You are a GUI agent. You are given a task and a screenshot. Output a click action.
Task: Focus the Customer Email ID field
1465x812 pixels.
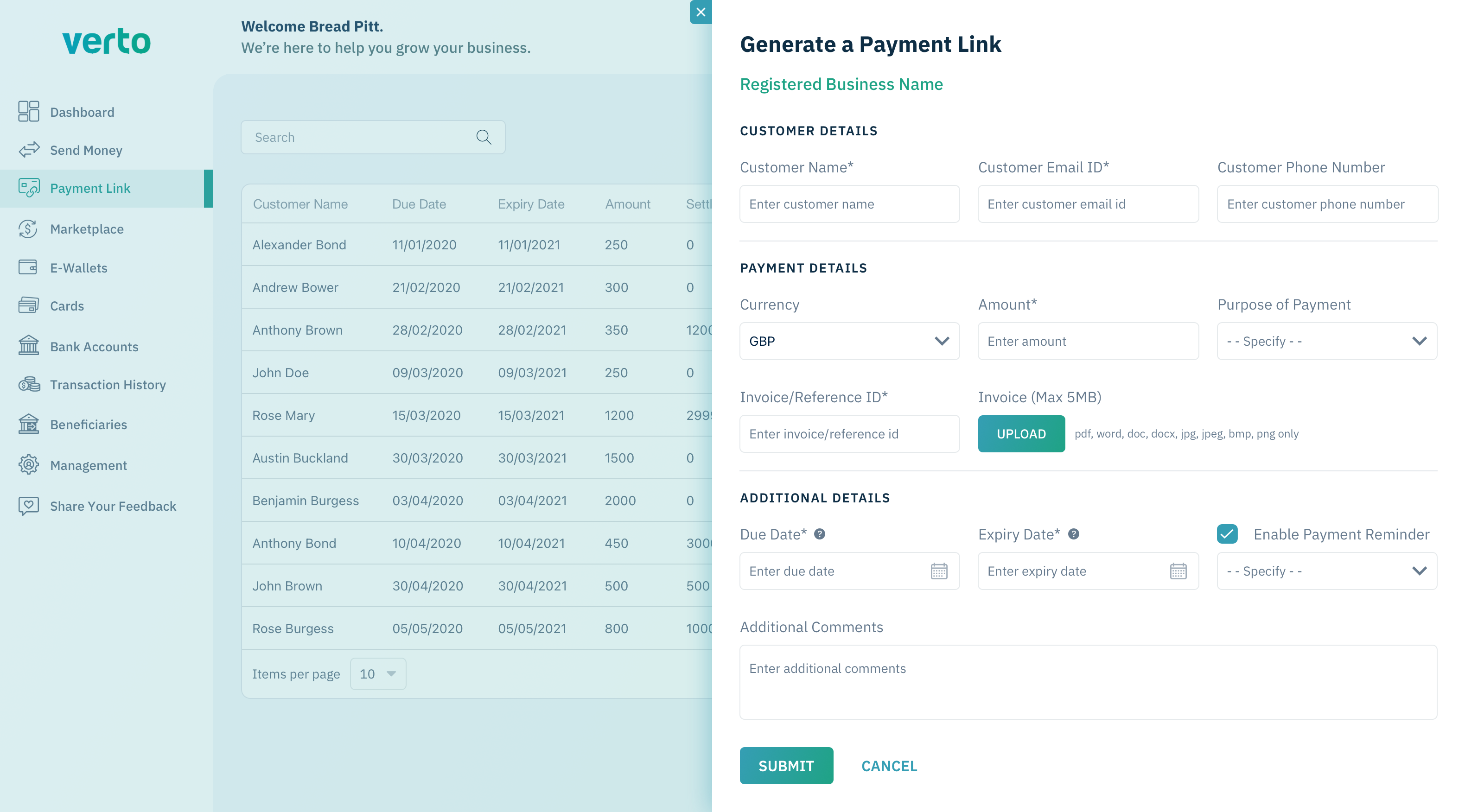click(1087, 204)
